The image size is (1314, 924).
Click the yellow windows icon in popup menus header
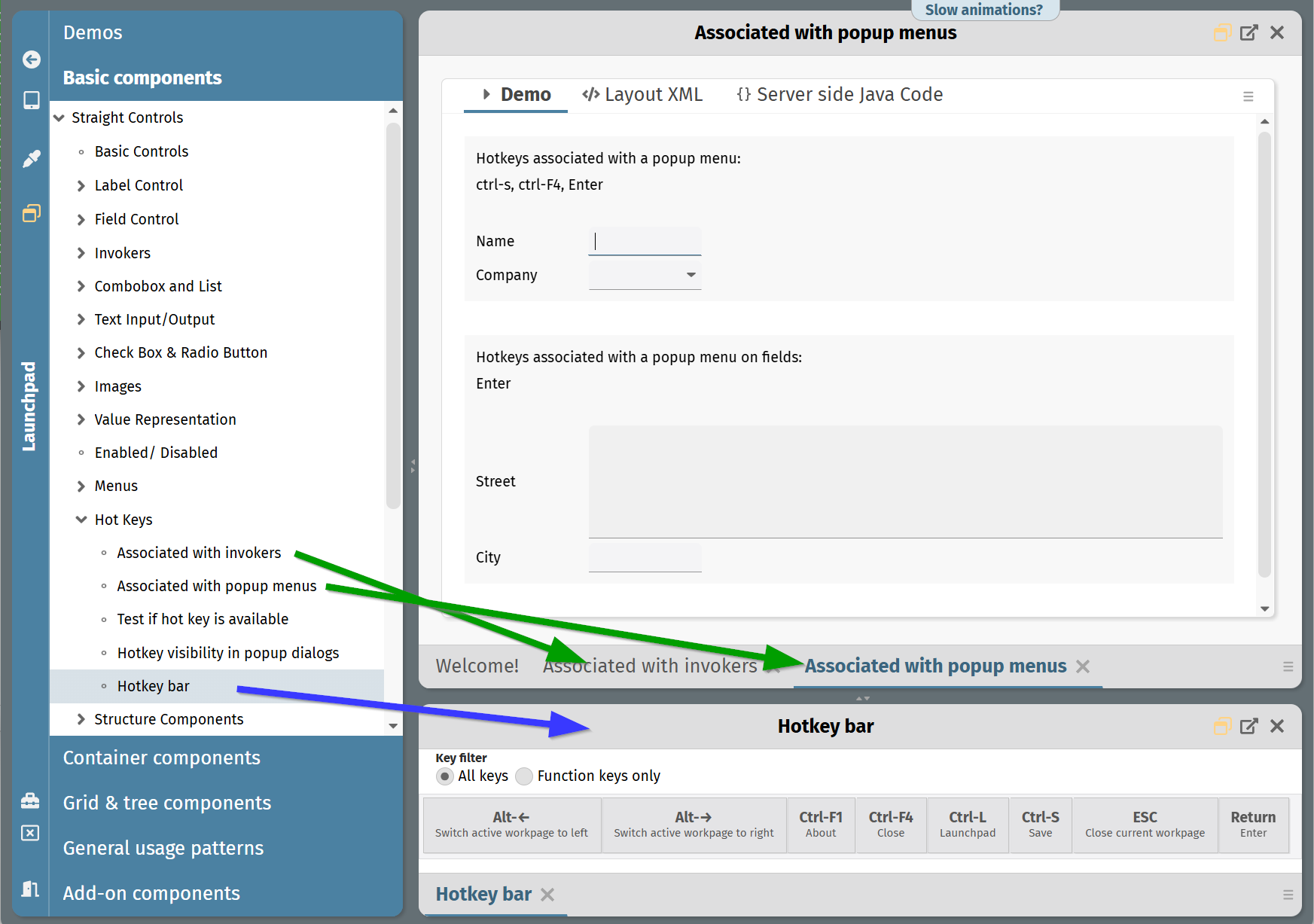click(1221, 32)
